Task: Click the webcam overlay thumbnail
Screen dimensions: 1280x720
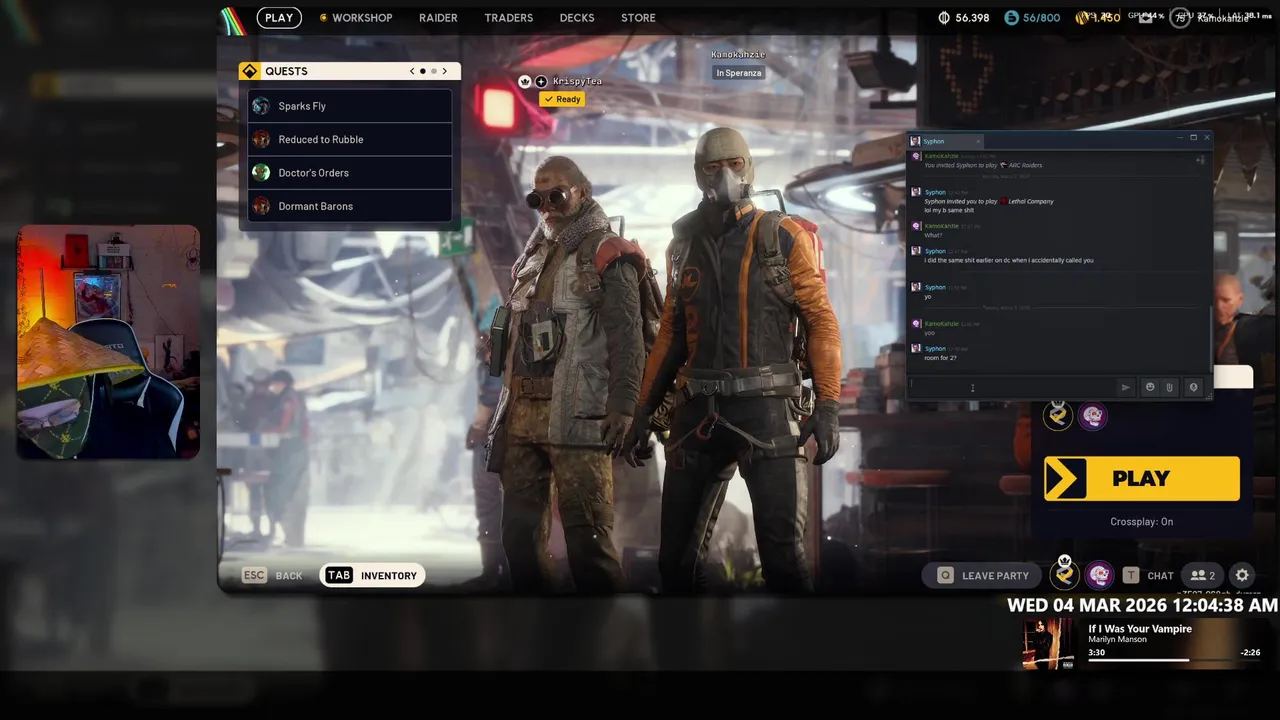Action: click(x=108, y=342)
